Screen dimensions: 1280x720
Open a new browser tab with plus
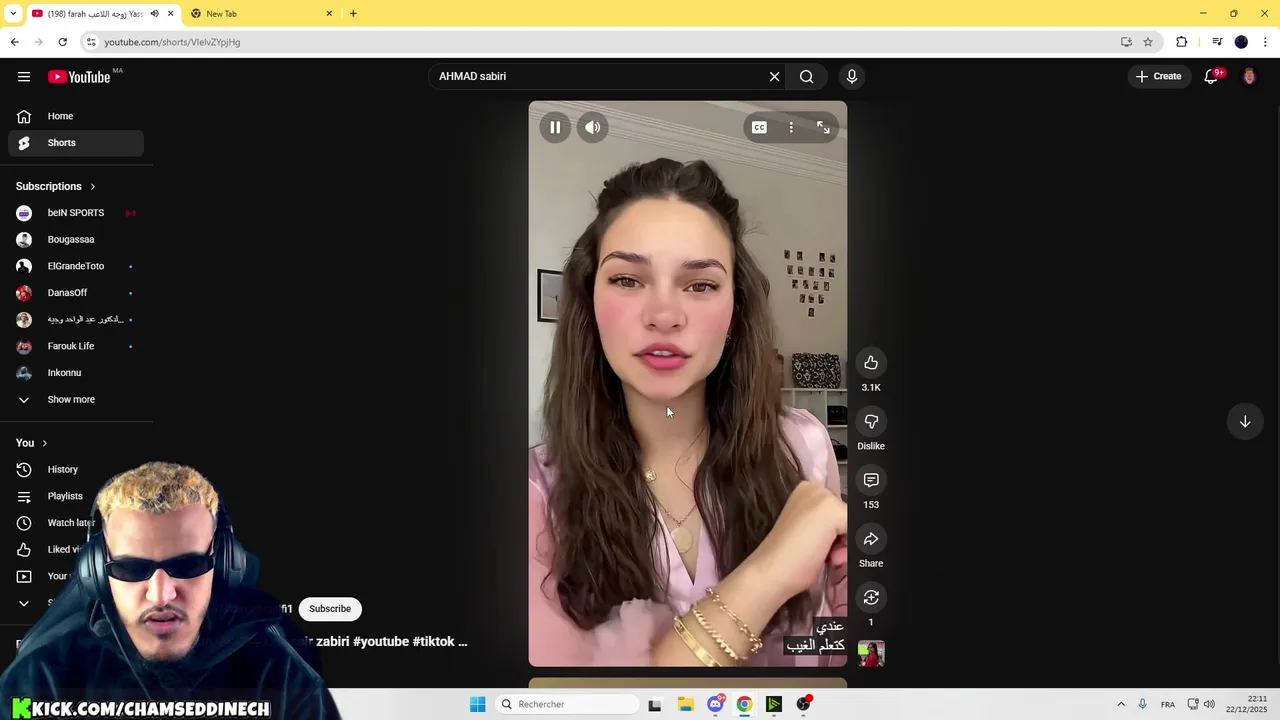pyautogui.click(x=353, y=14)
